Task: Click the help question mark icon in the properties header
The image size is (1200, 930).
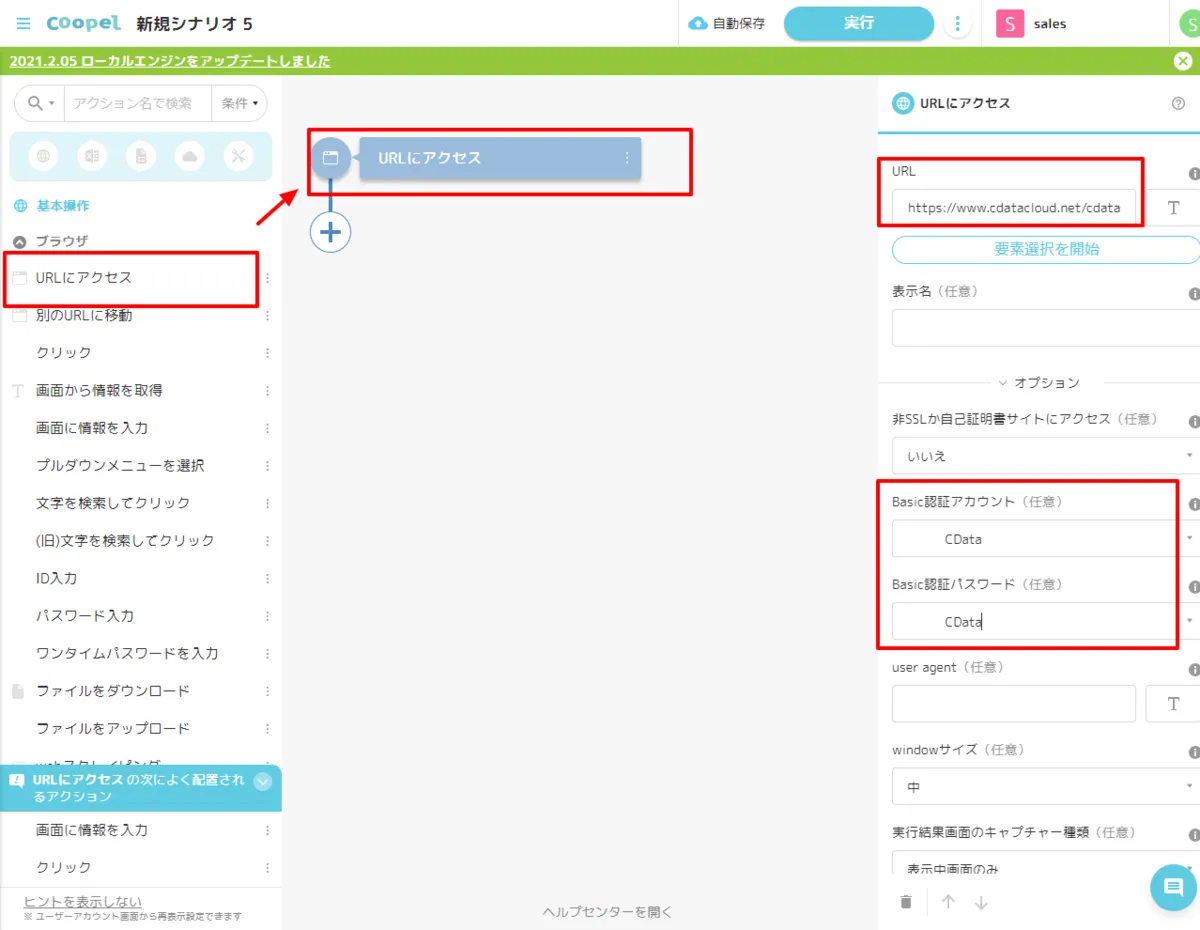Action: point(1178,103)
